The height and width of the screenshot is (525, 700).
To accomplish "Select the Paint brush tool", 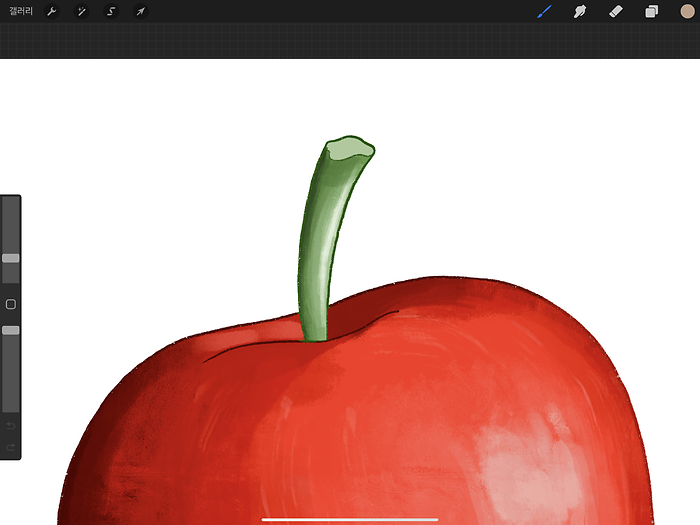I will click(544, 11).
